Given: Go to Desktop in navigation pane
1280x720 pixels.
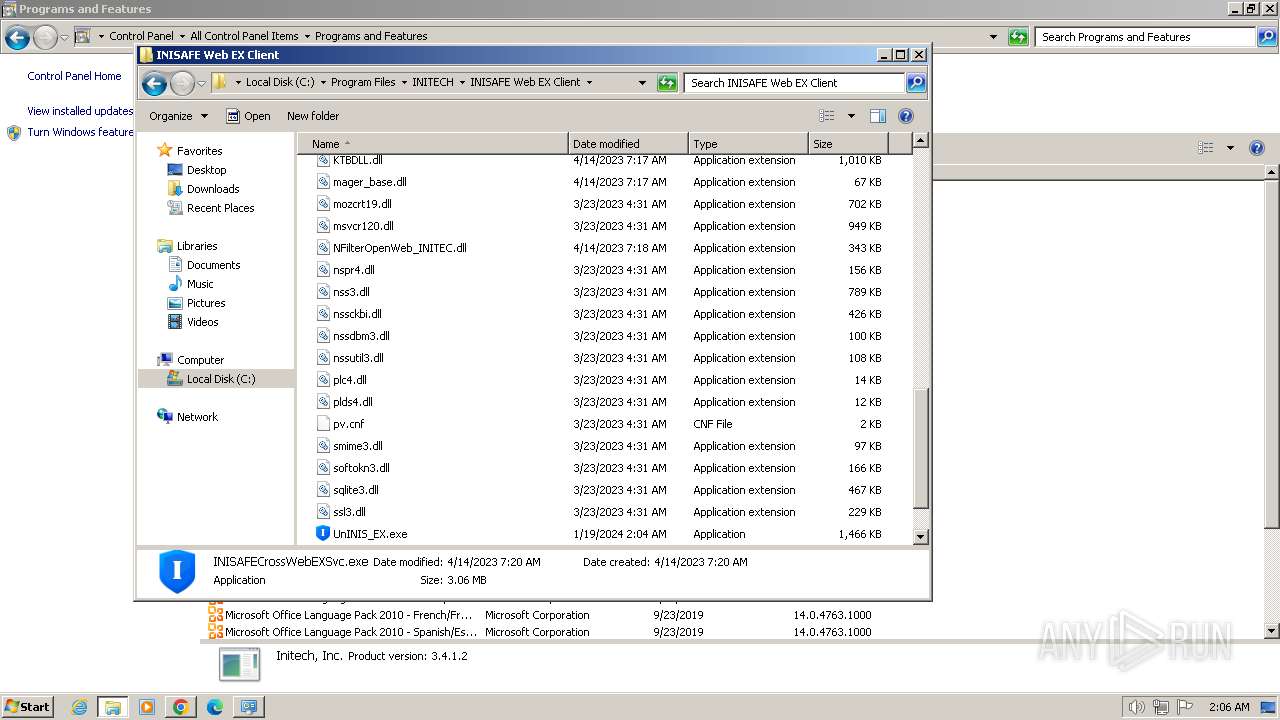Looking at the screenshot, I should tap(206, 170).
